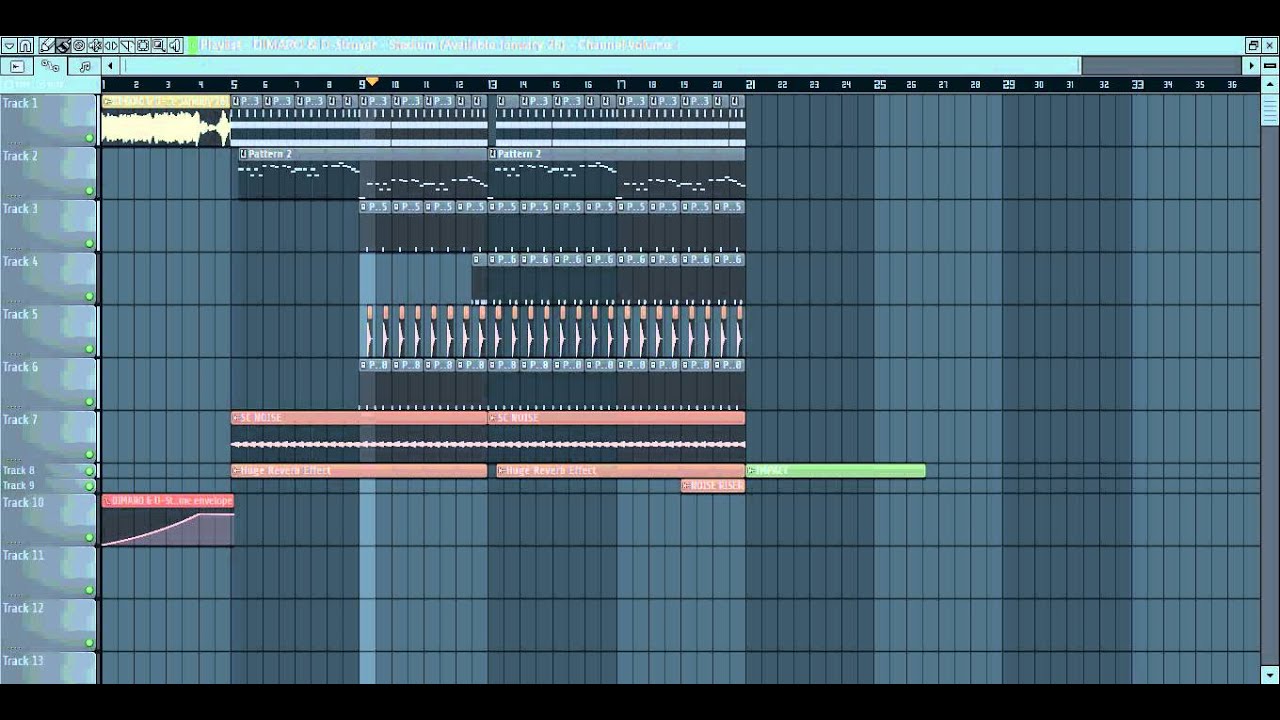Open the NOISE RISER clip's menu icon
This screenshot has height=720, width=1280.
[x=686, y=486]
